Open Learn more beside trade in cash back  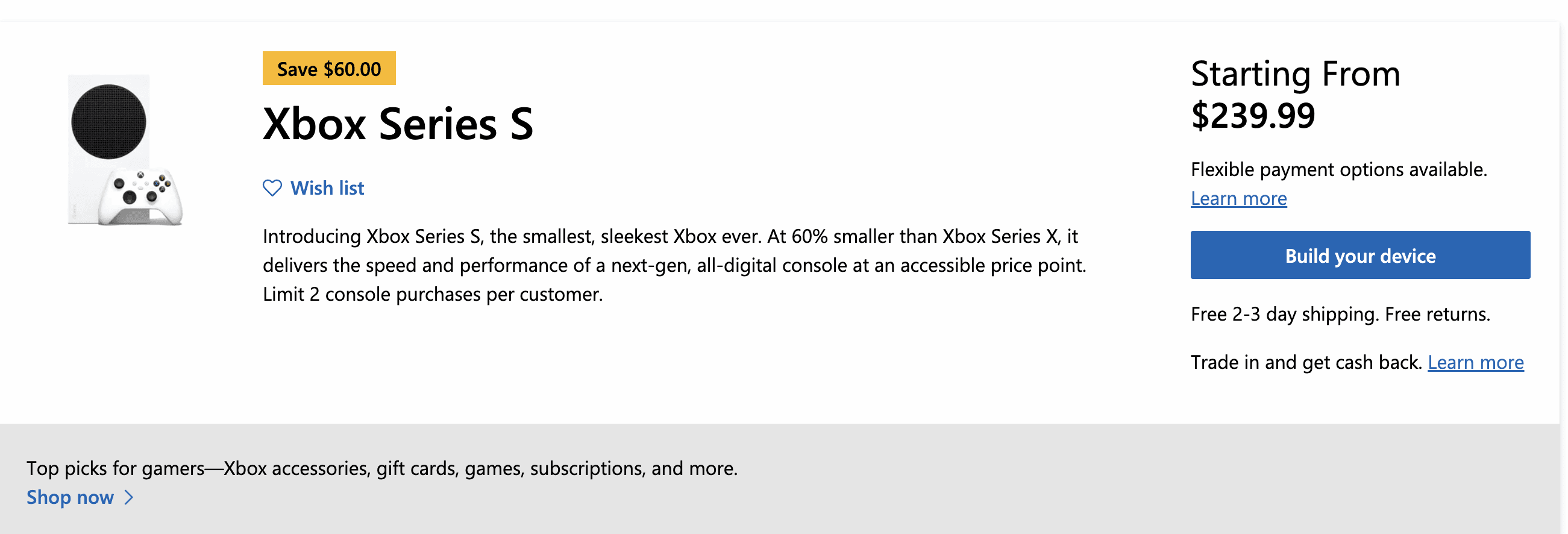(1475, 362)
